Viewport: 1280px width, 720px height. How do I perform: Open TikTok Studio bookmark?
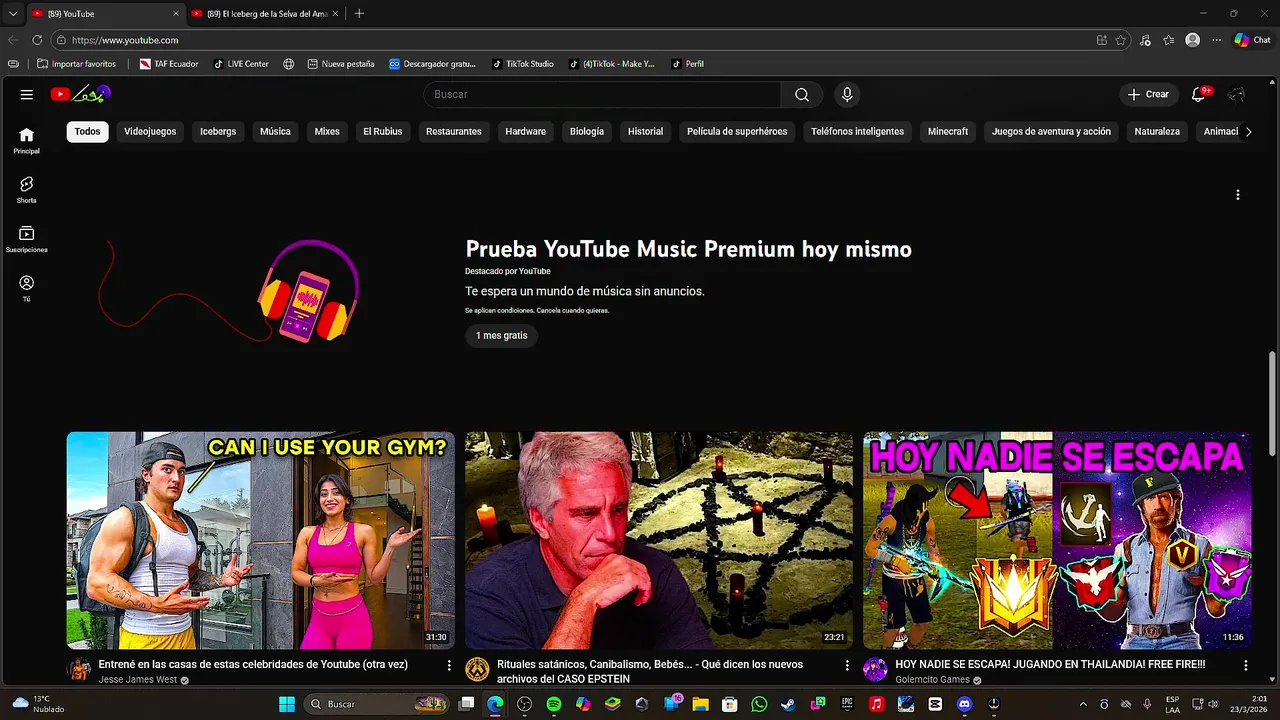point(523,64)
